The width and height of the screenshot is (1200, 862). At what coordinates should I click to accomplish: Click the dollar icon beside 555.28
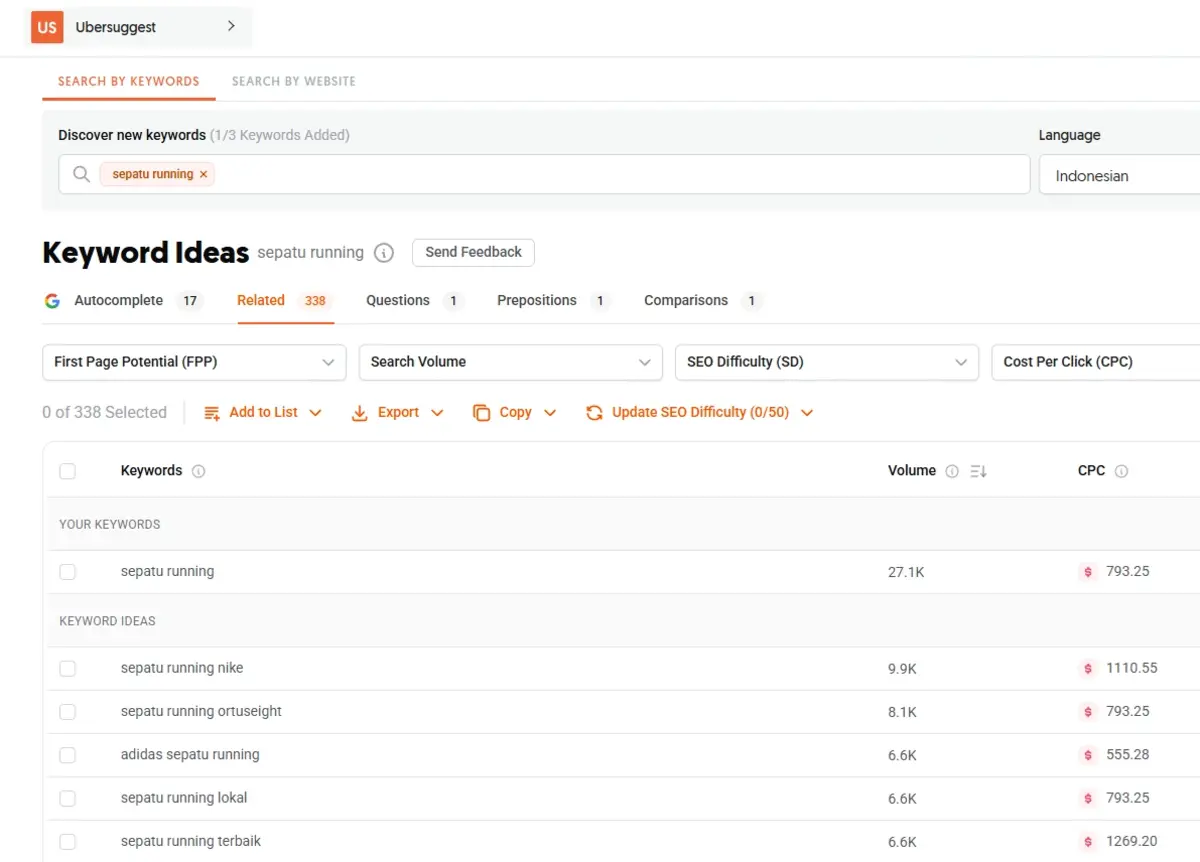point(1088,755)
